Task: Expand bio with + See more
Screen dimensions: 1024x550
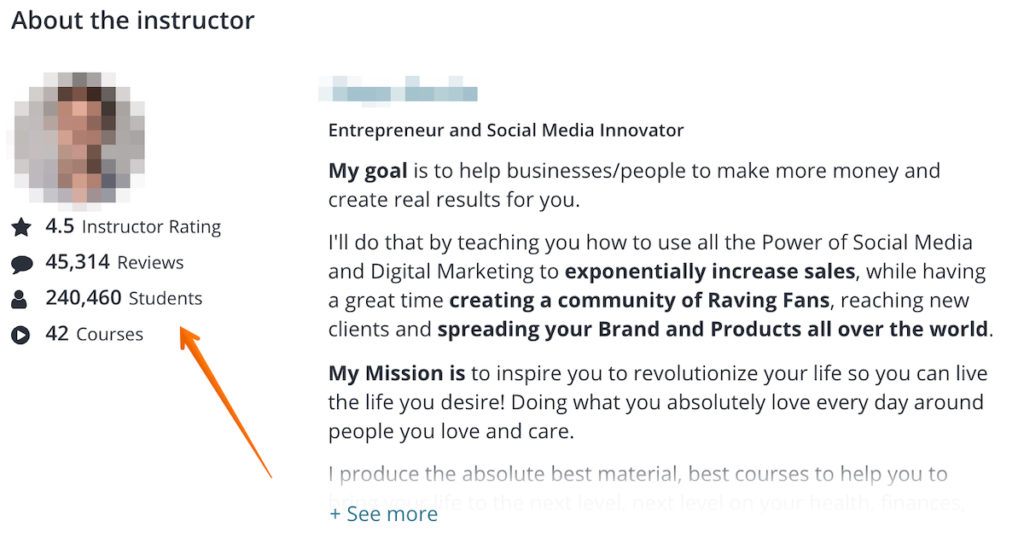Action: (x=383, y=514)
